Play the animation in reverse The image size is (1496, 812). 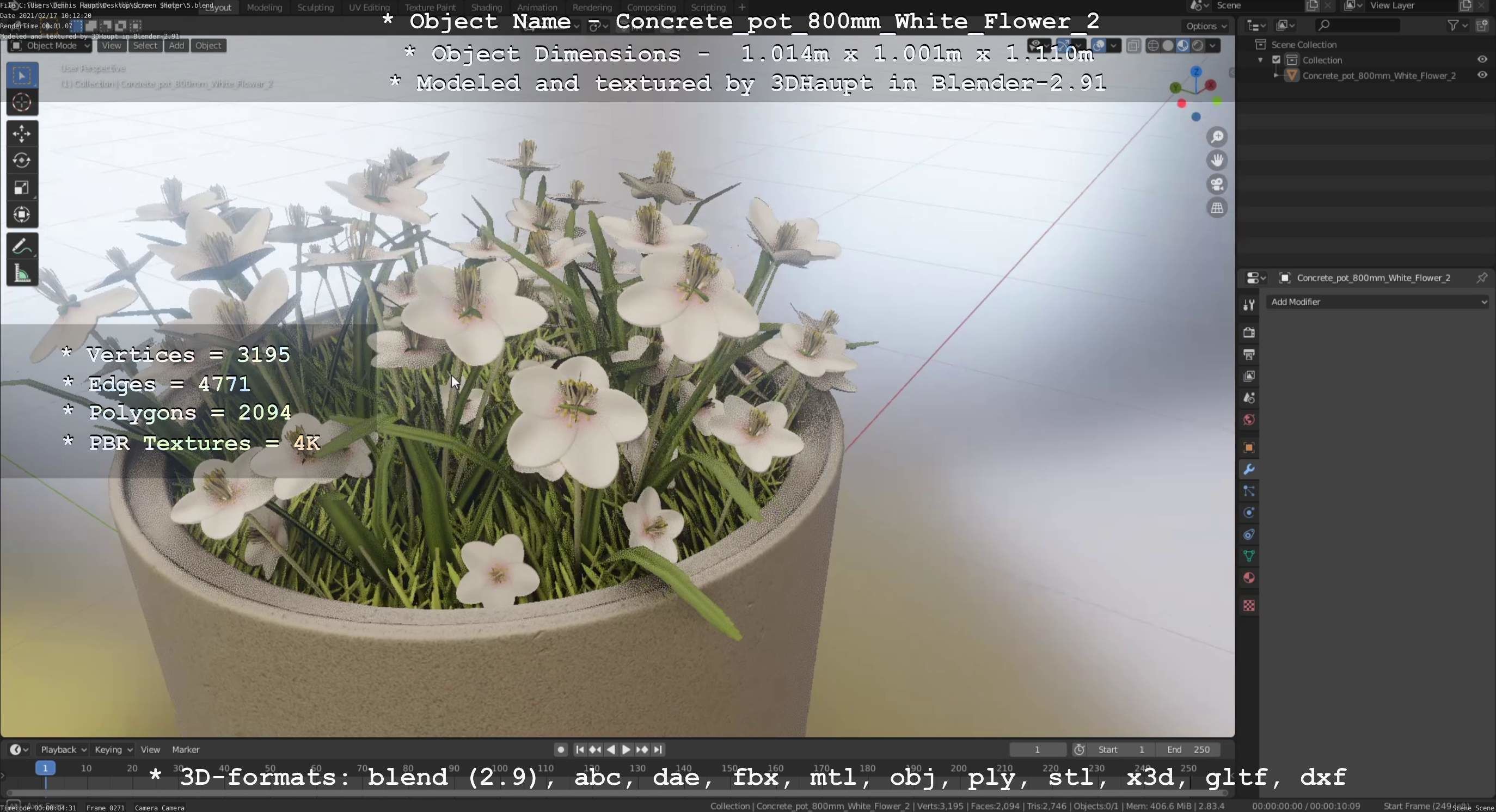tap(611, 750)
